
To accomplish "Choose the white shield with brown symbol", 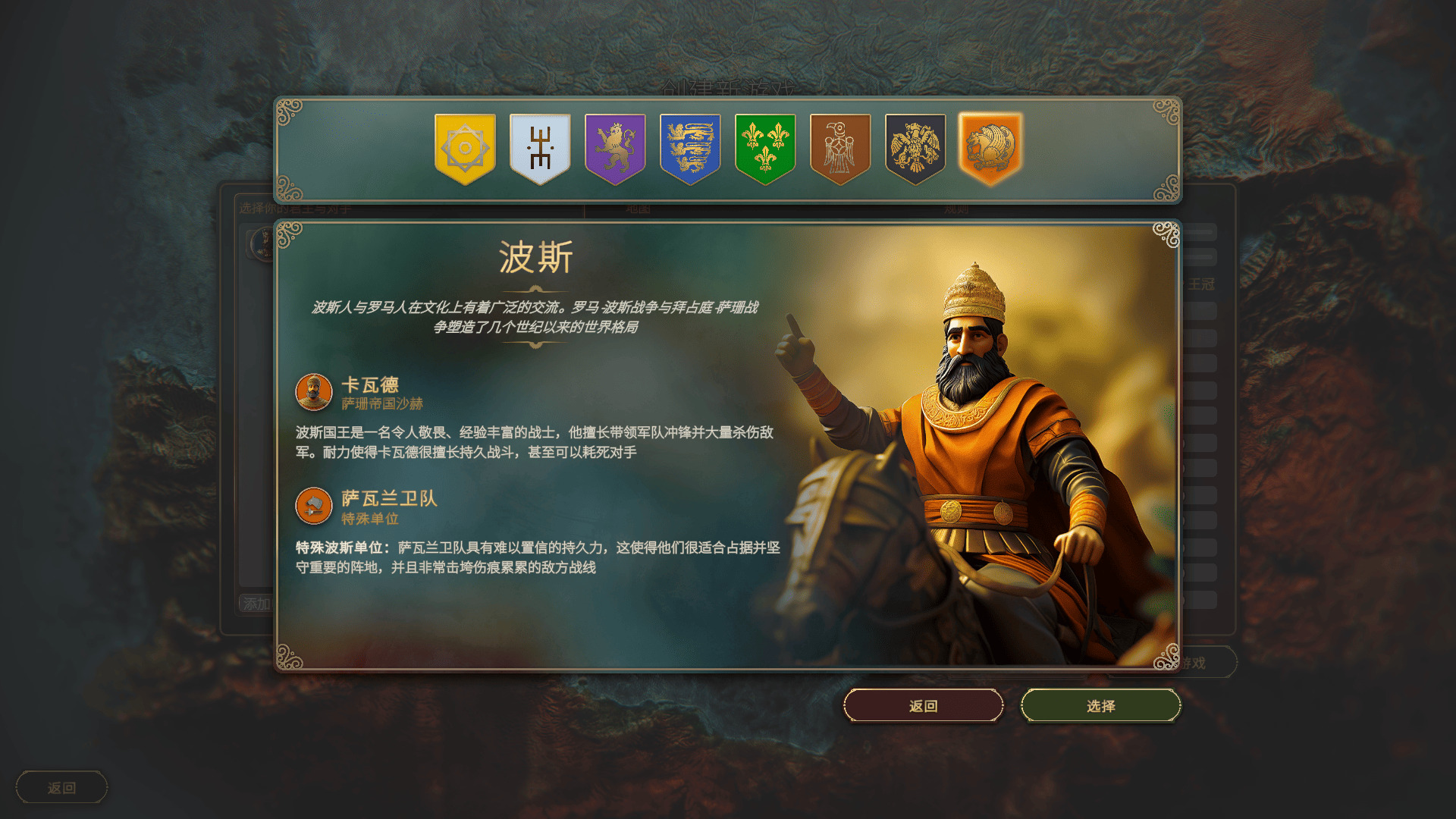I will point(540,149).
